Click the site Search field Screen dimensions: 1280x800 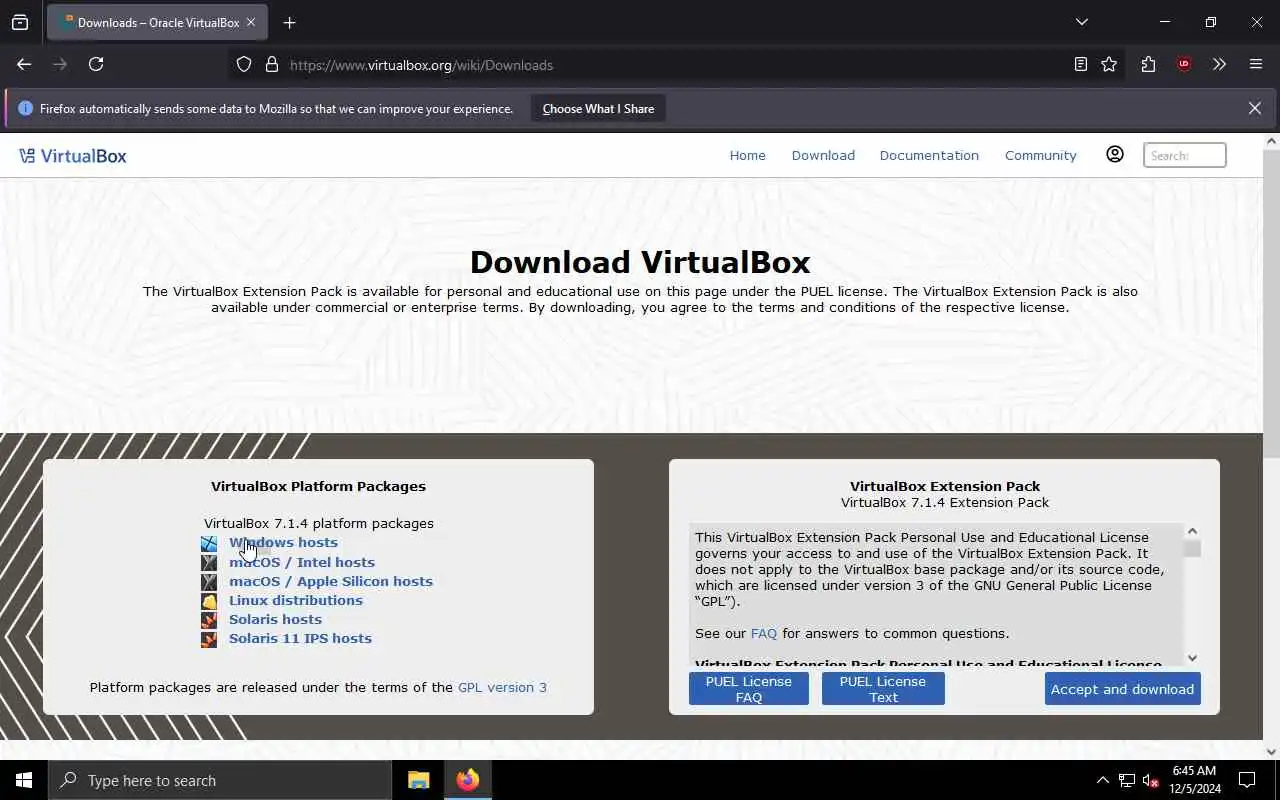1184,155
